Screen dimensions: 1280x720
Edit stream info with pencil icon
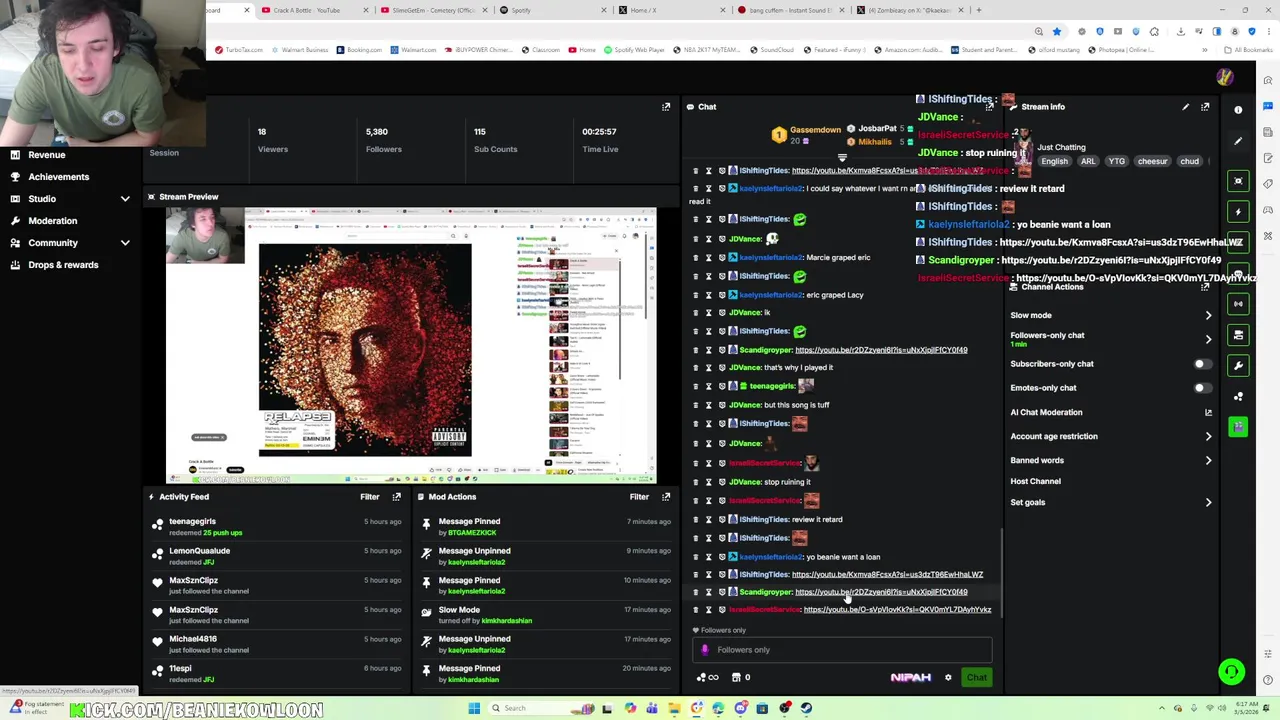(1185, 107)
